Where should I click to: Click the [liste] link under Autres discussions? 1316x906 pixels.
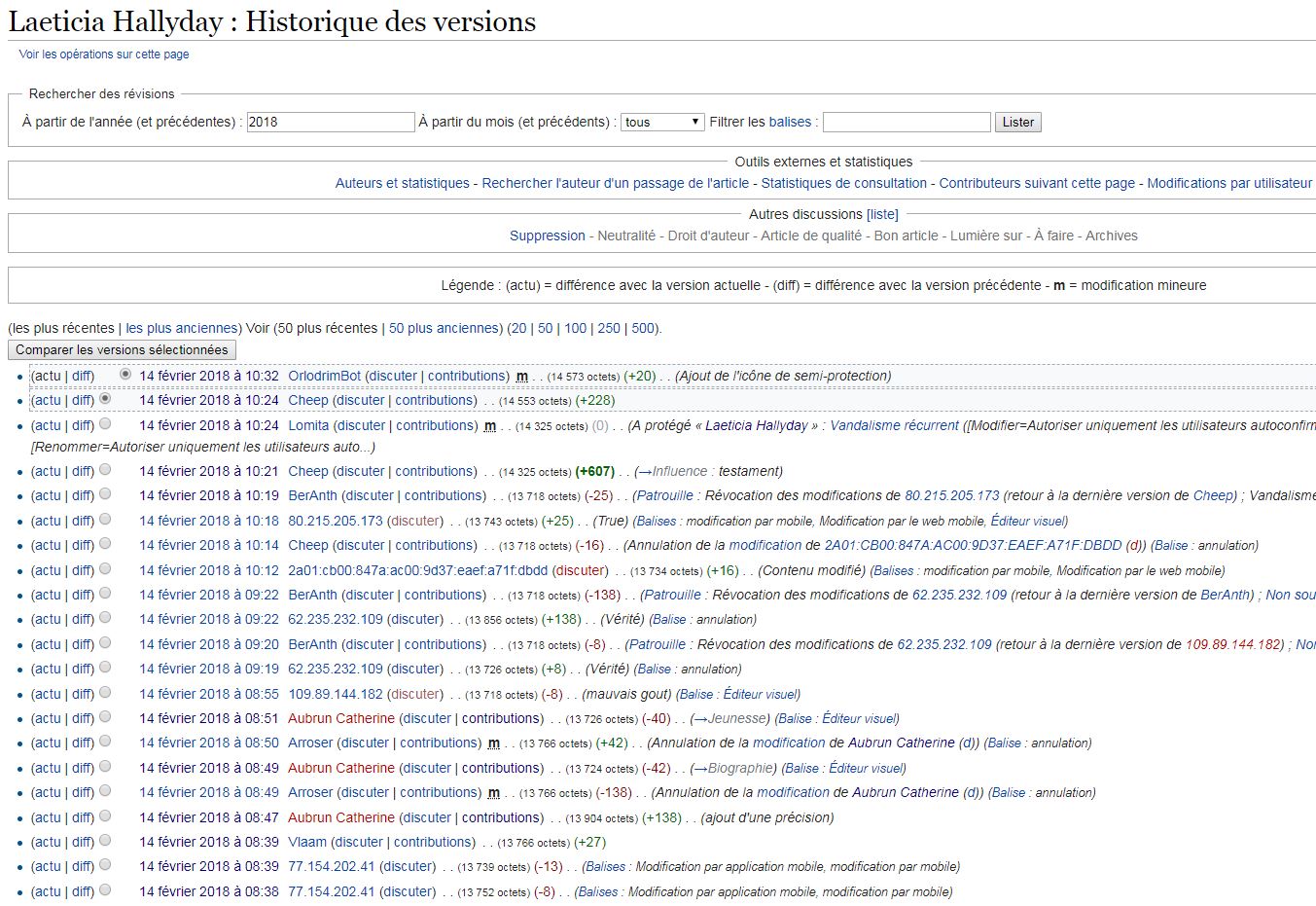882,214
